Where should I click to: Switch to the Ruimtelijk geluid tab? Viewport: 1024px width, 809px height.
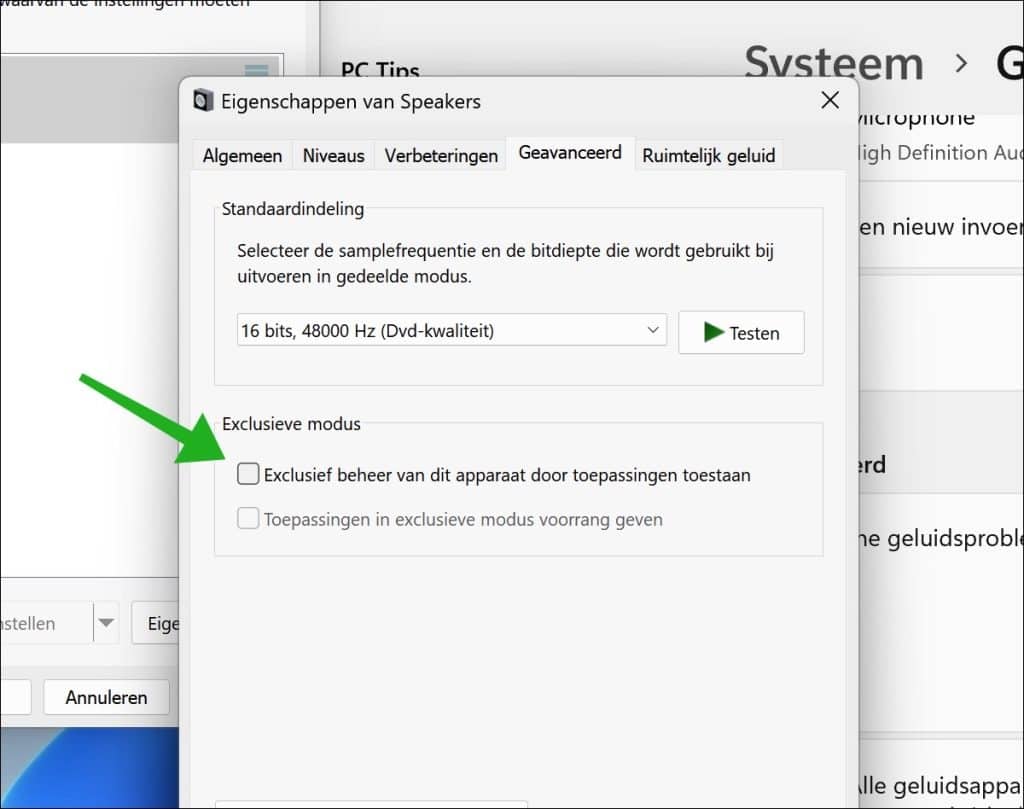709,156
